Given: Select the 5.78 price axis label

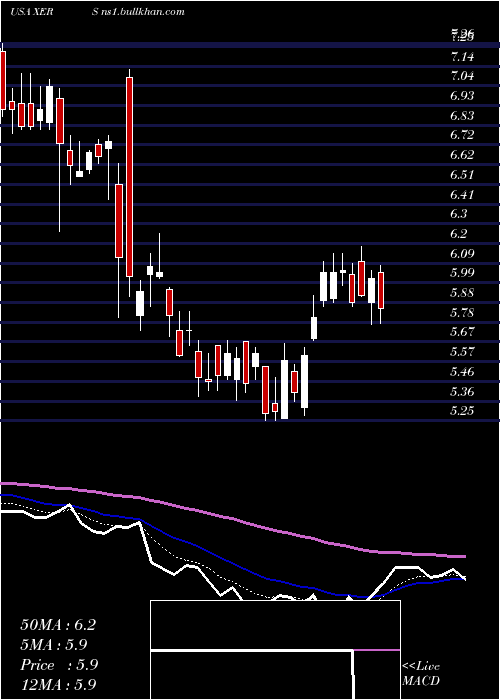Looking at the screenshot, I should pyautogui.click(x=462, y=312).
